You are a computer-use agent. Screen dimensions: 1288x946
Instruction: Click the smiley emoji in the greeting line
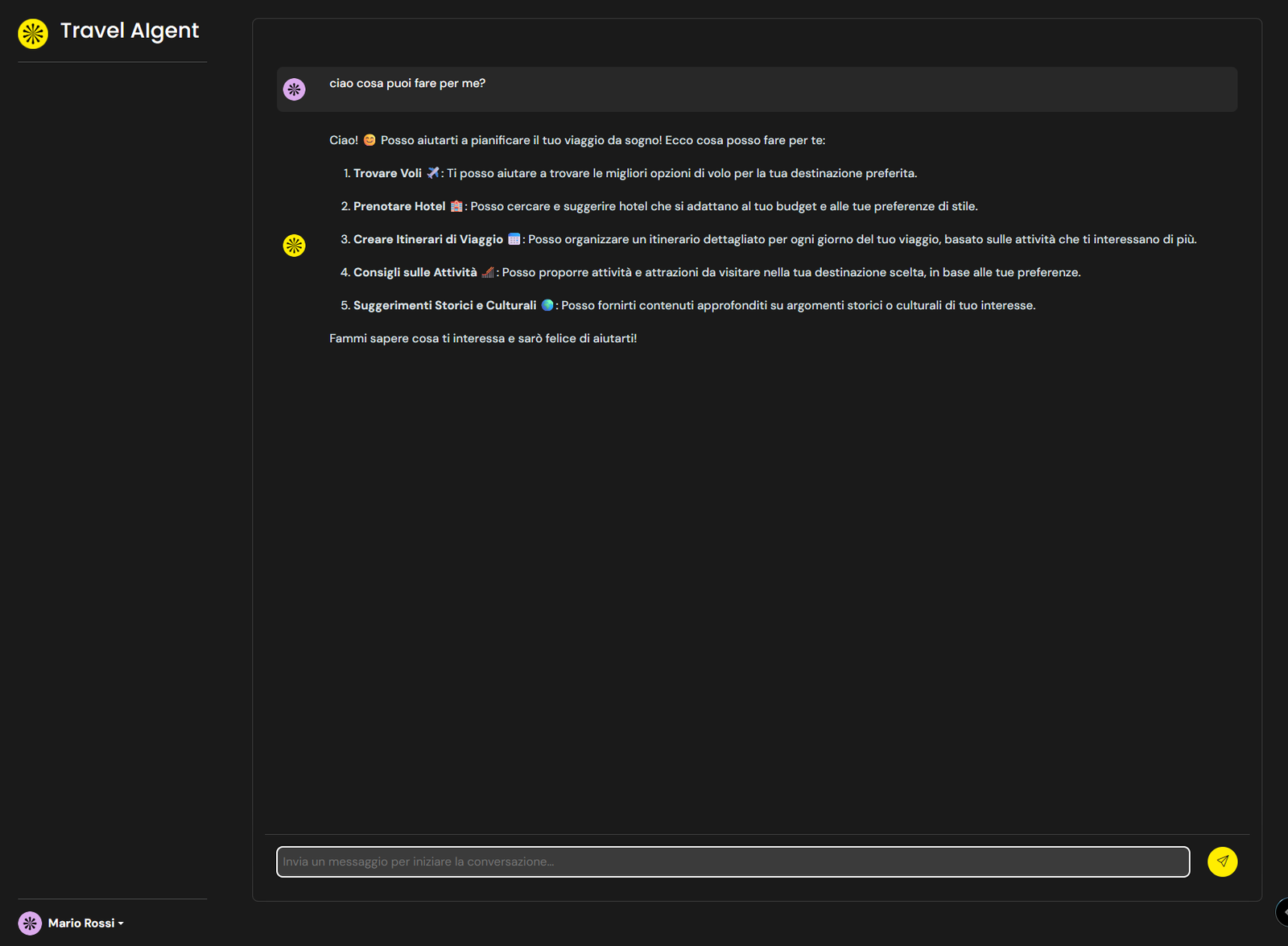click(x=369, y=139)
